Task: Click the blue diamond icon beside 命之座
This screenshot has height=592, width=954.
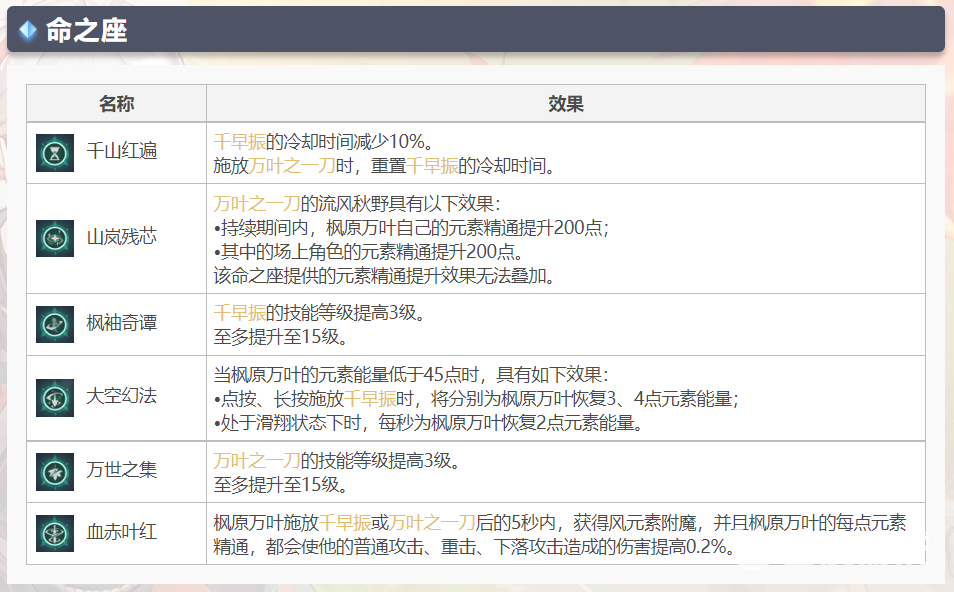Action: (x=28, y=30)
